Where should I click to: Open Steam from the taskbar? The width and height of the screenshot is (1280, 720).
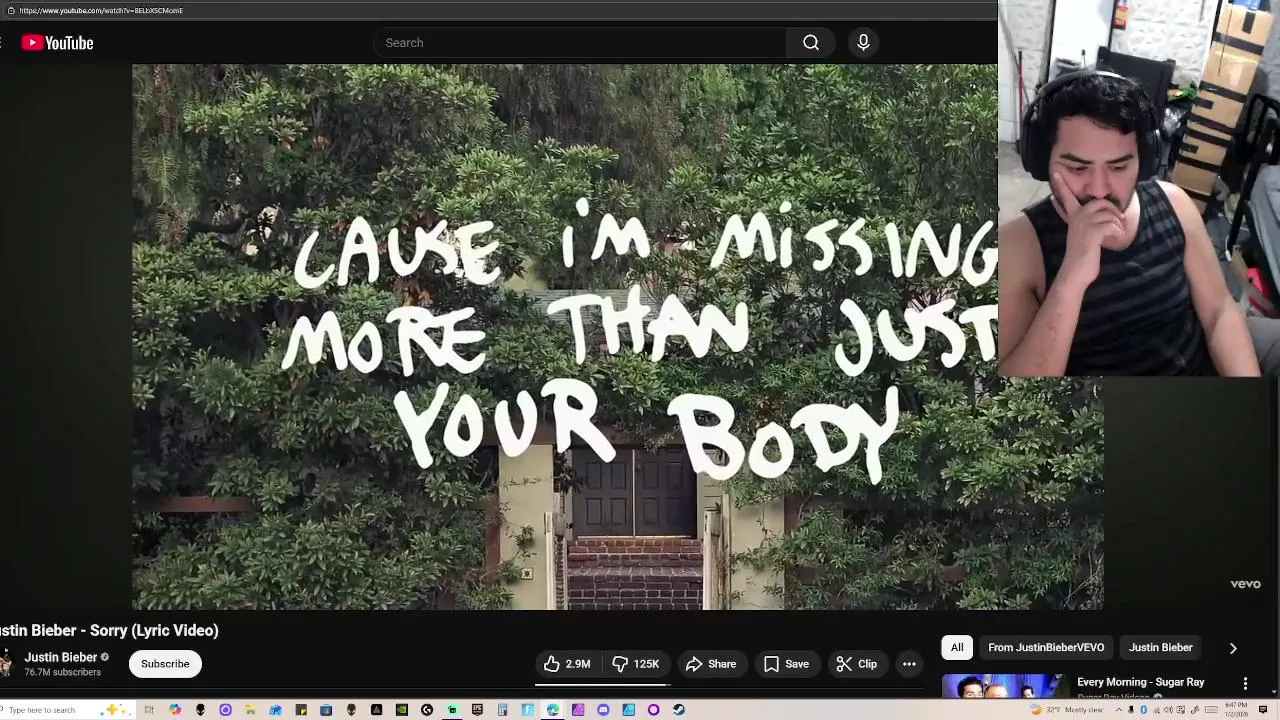[x=678, y=710]
